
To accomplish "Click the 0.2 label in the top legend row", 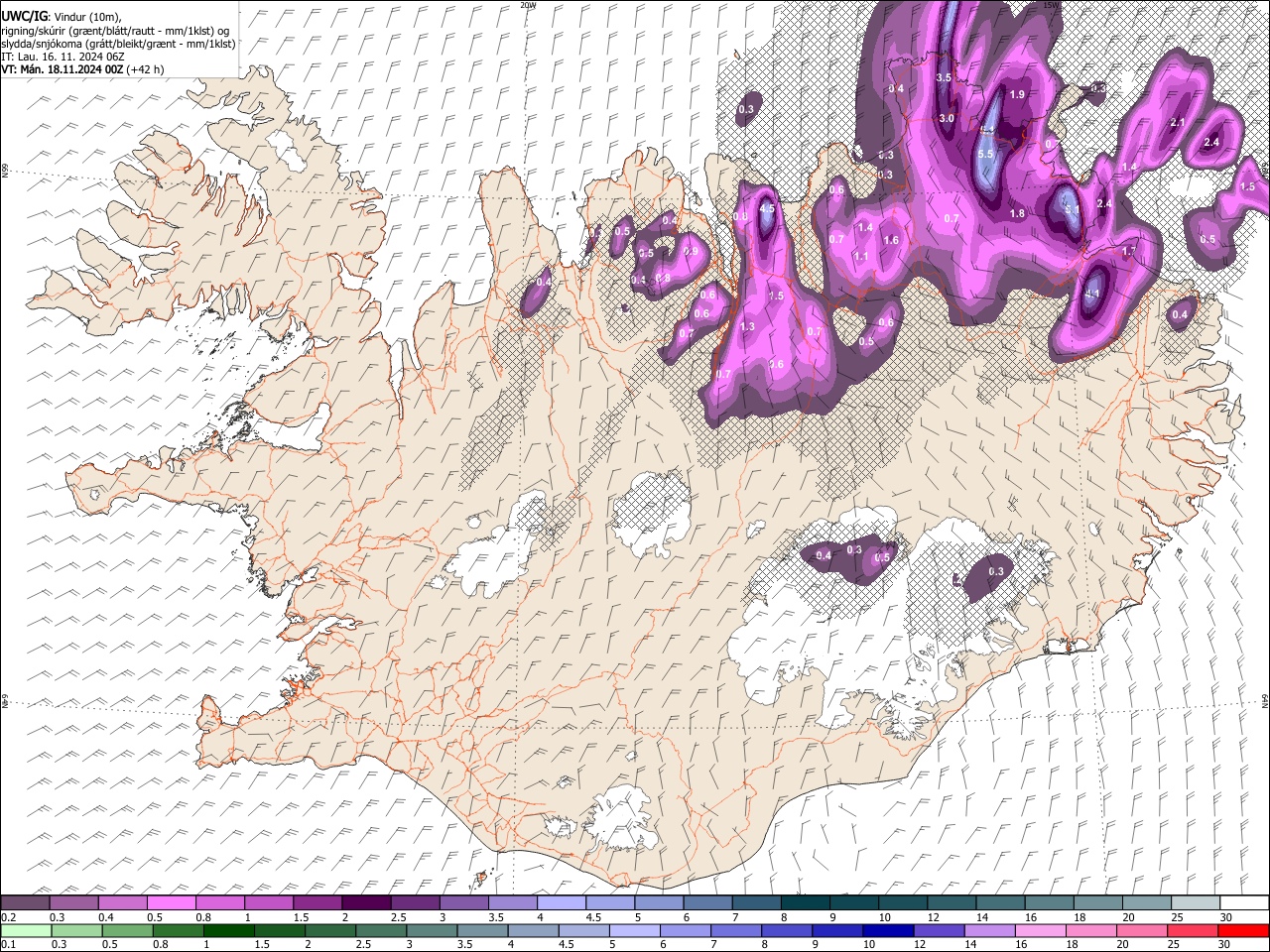I will click(8, 917).
